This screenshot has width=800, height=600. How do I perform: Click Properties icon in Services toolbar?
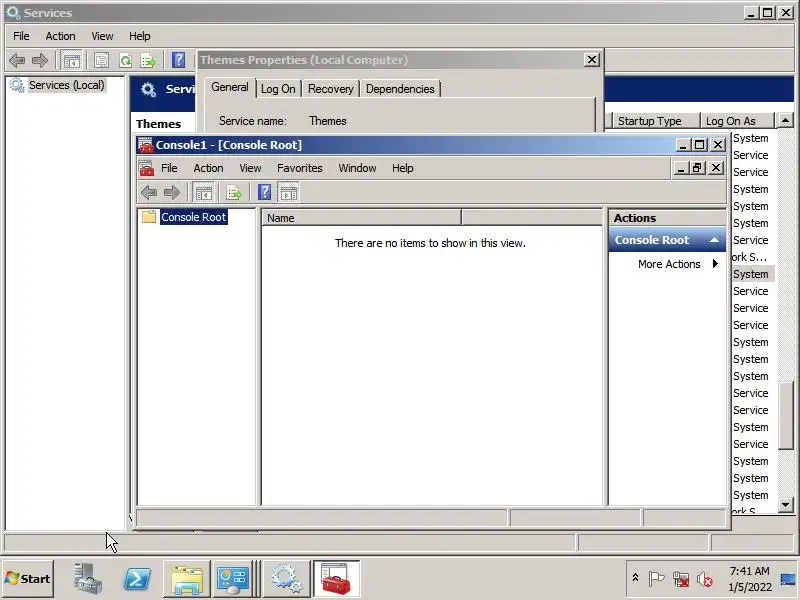coord(101,61)
